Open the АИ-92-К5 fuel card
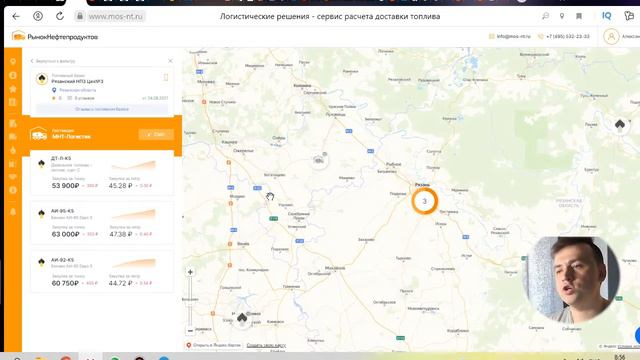 coord(102,272)
